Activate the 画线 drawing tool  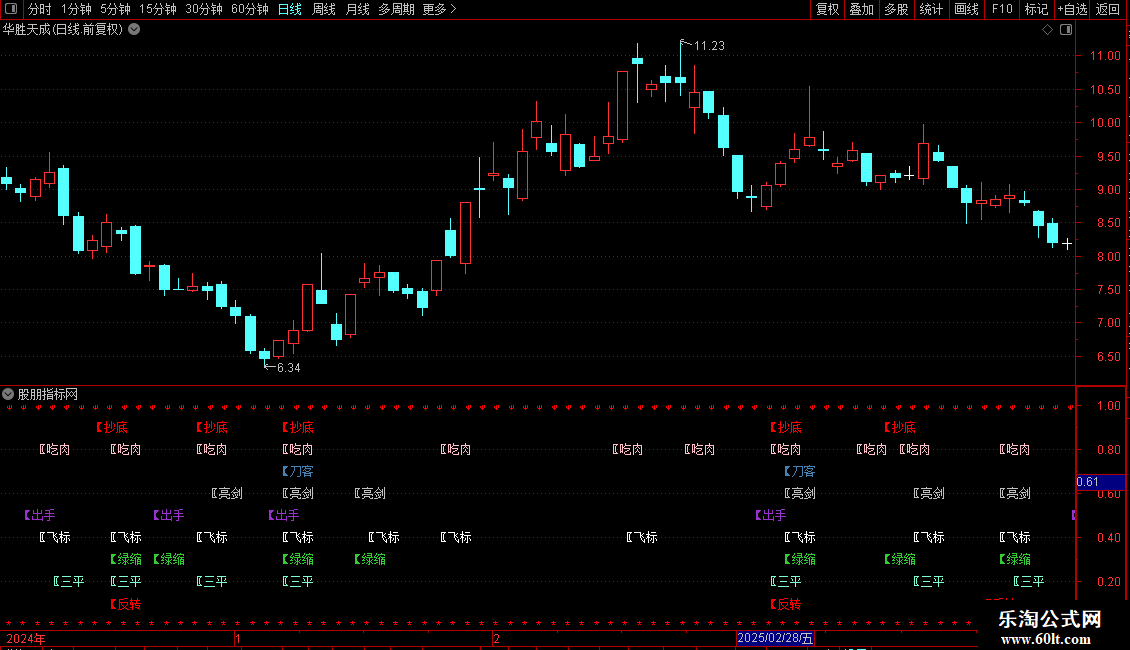pos(966,9)
